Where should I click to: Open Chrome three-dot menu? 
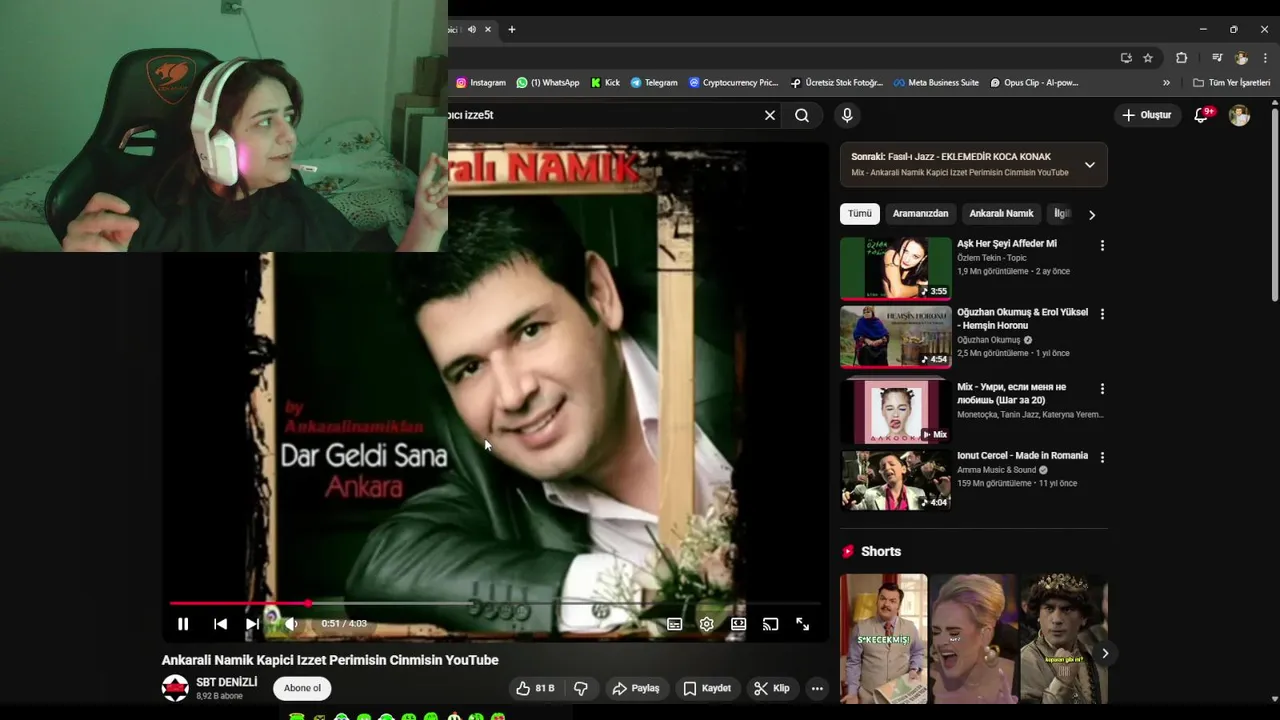(1266, 58)
